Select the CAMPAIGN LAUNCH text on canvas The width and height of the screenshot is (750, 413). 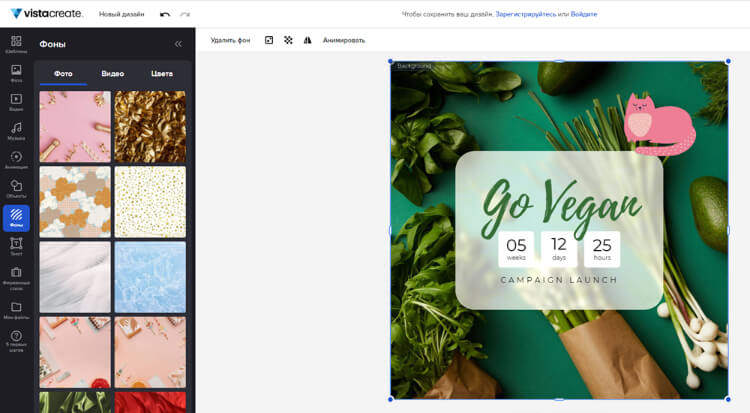coord(559,280)
